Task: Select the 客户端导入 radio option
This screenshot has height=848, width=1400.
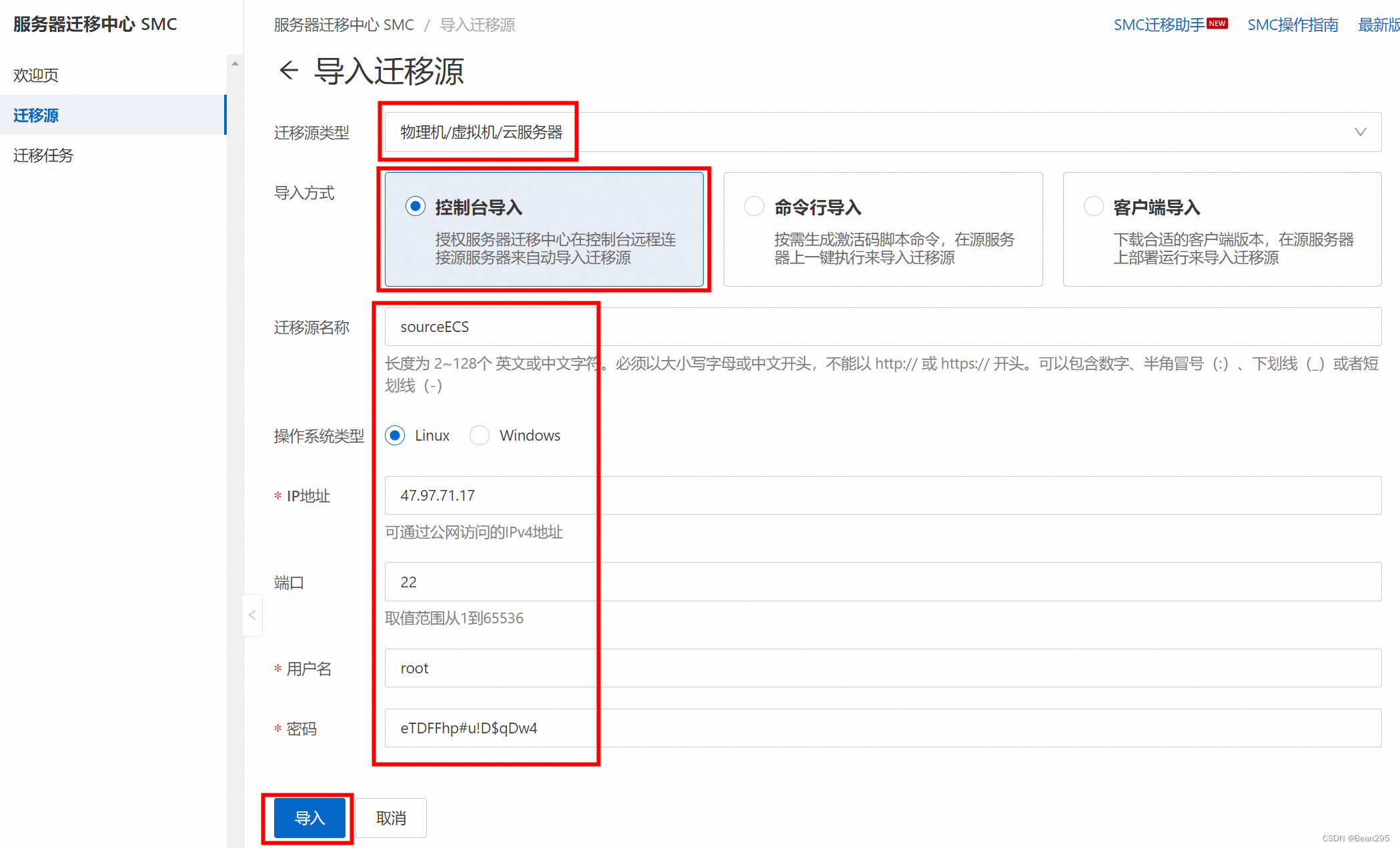Action: click(x=1093, y=207)
